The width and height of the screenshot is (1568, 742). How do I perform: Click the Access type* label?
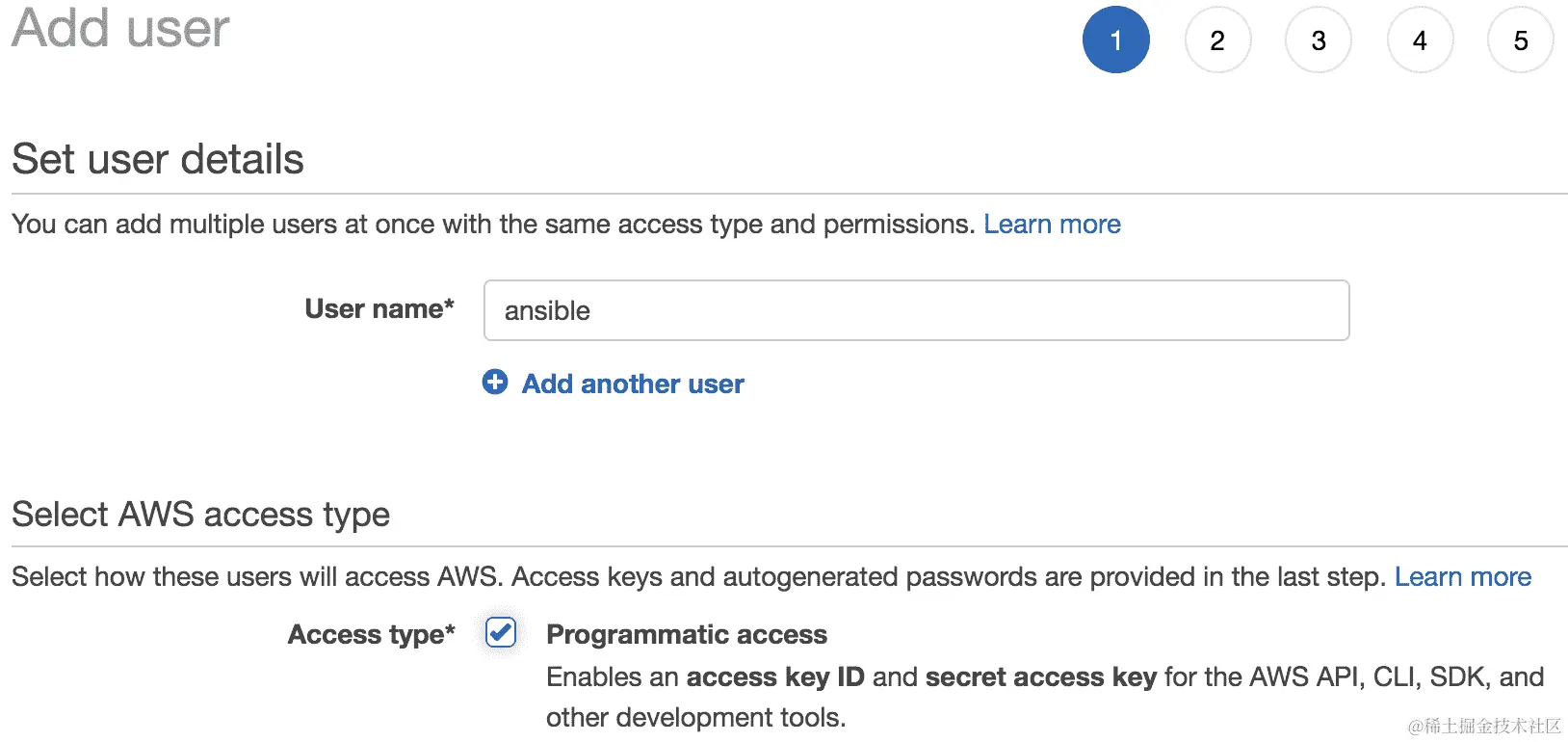[371, 634]
